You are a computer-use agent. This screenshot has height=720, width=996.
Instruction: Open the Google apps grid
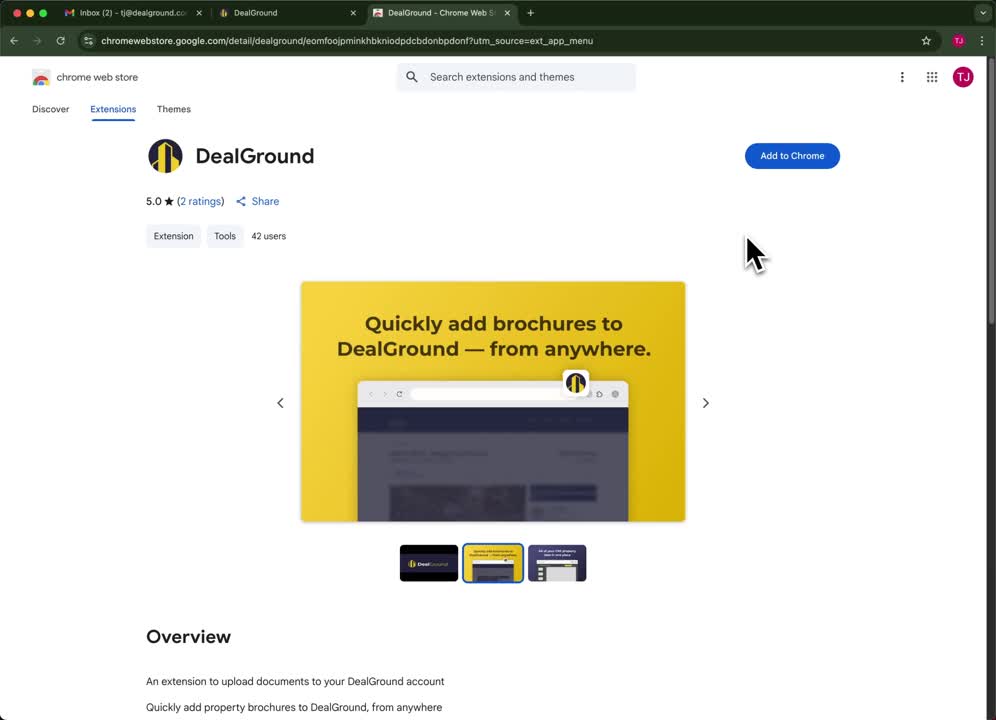(x=932, y=77)
